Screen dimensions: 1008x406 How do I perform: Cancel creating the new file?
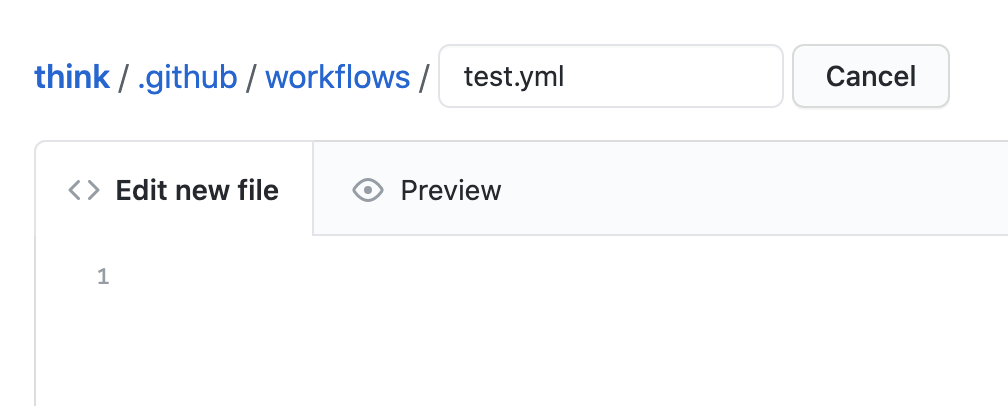pyautogui.click(x=870, y=76)
